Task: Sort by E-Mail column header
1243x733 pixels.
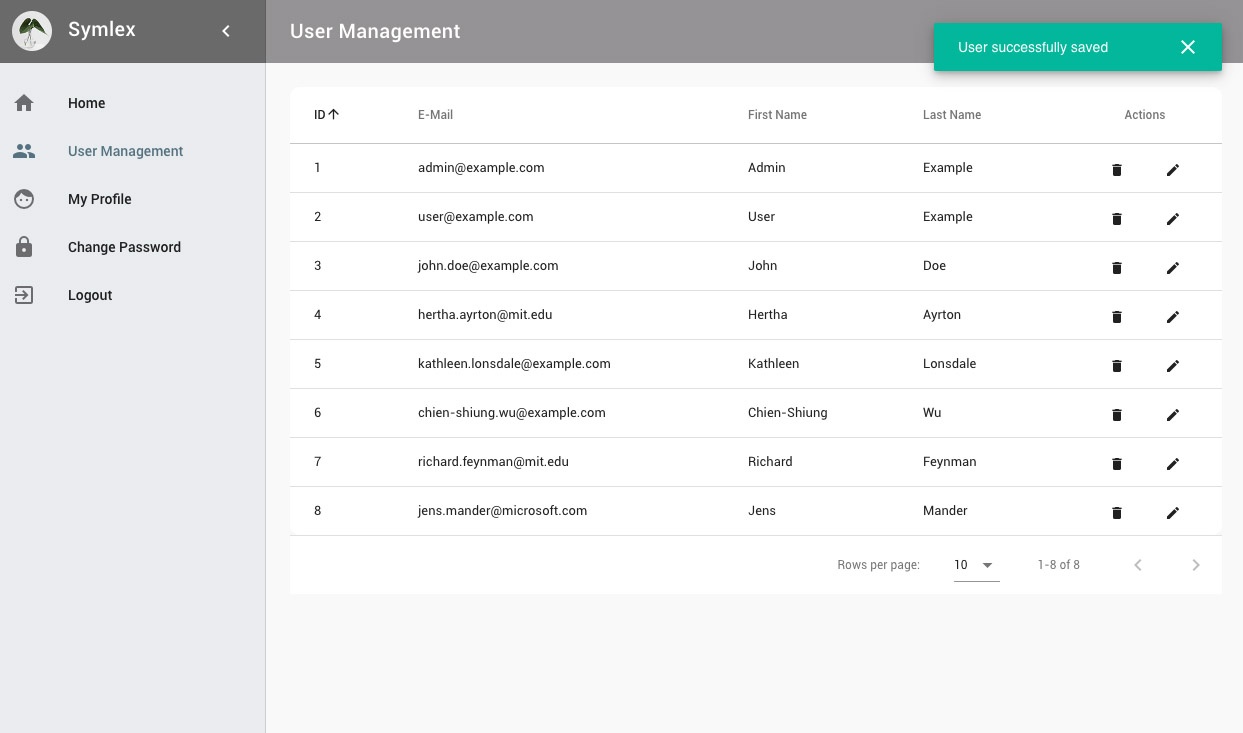Action: 435,115
